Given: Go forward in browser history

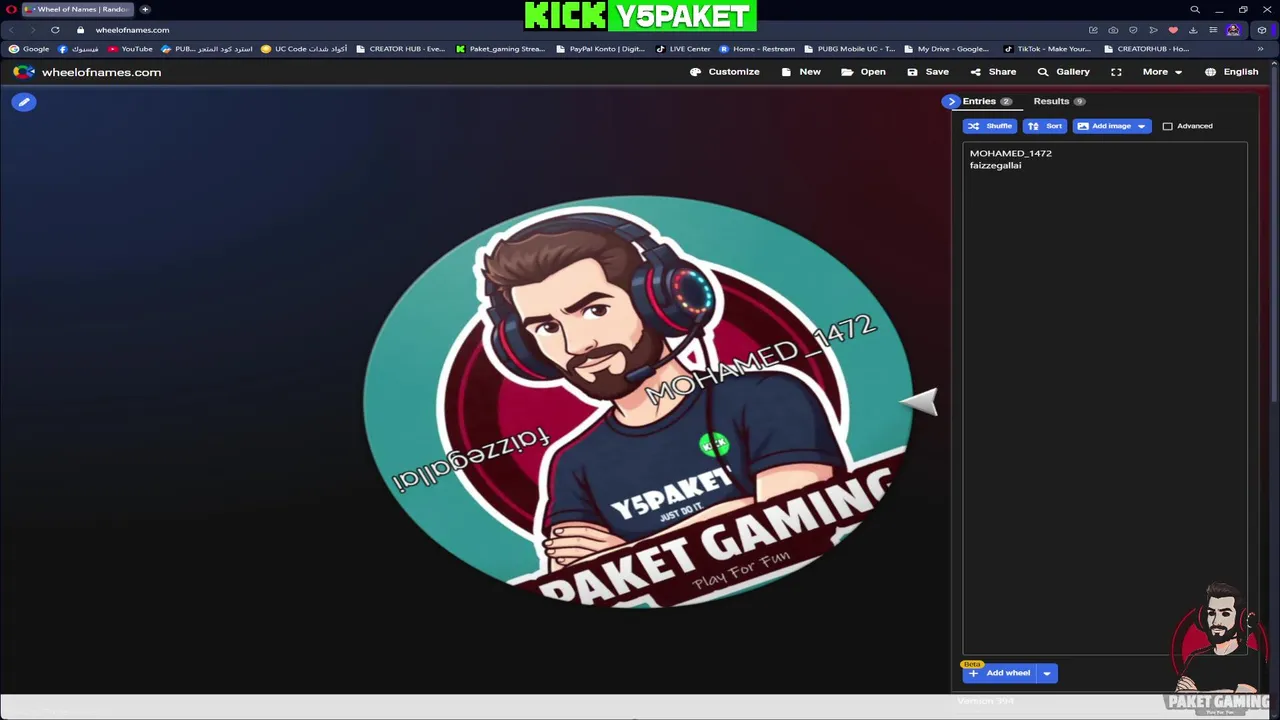Looking at the screenshot, I should tap(32, 30).
